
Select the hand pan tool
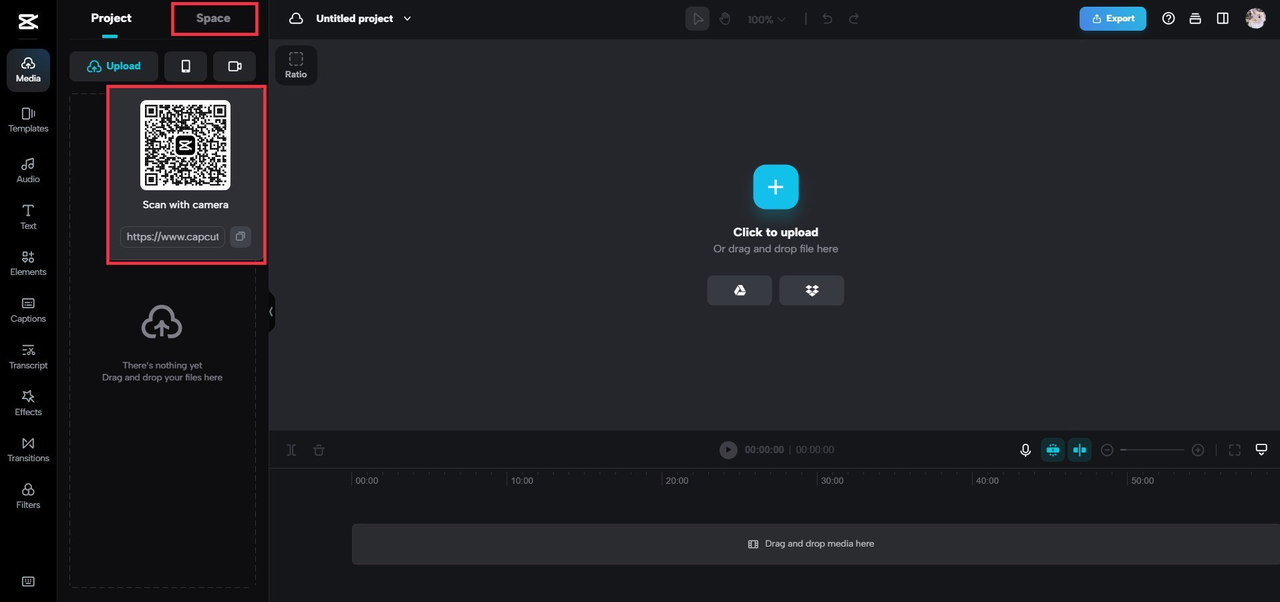click(x=725, y=19)
